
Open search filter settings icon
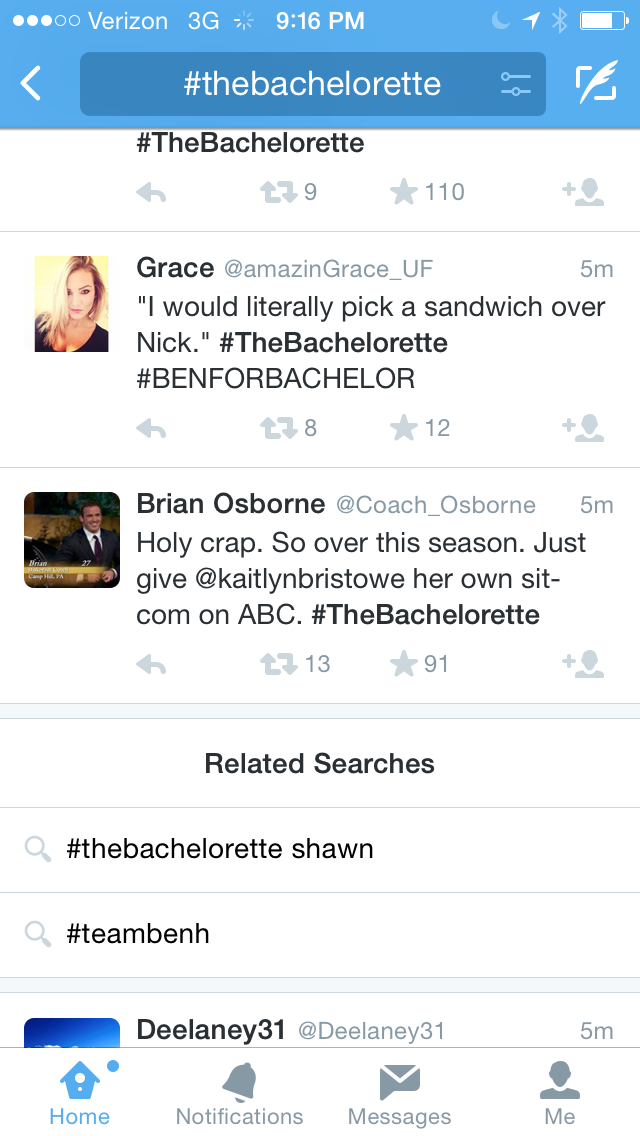click(x=515, y=84)
